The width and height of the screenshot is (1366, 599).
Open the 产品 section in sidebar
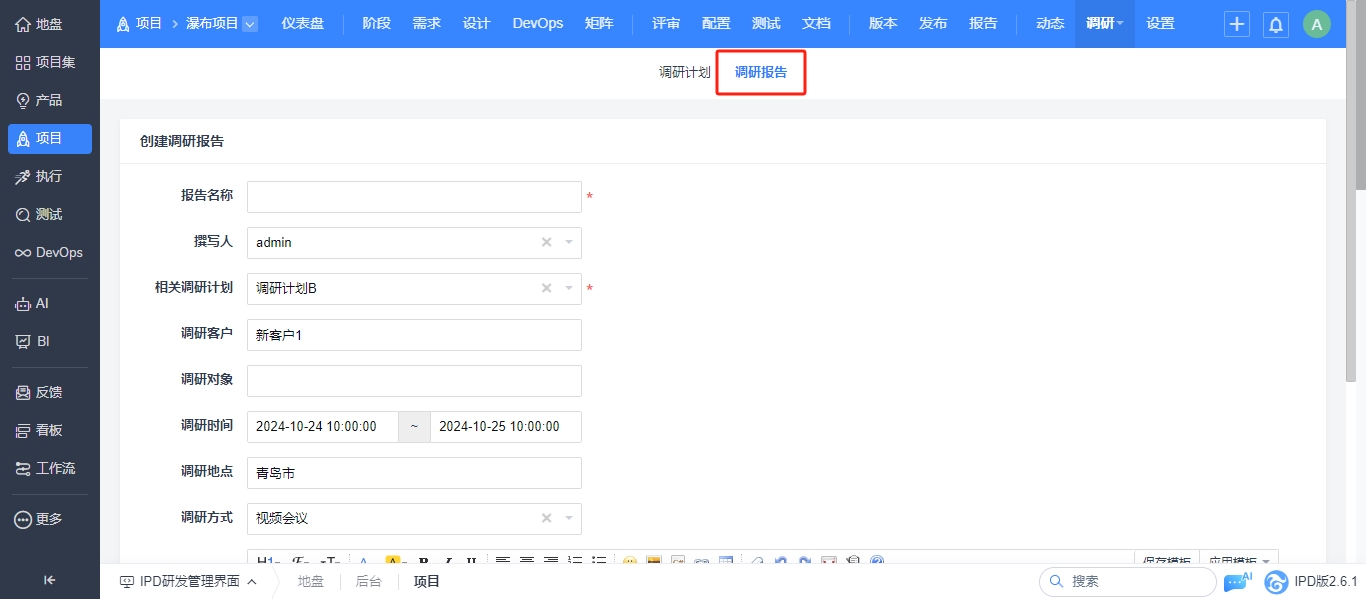40,100
